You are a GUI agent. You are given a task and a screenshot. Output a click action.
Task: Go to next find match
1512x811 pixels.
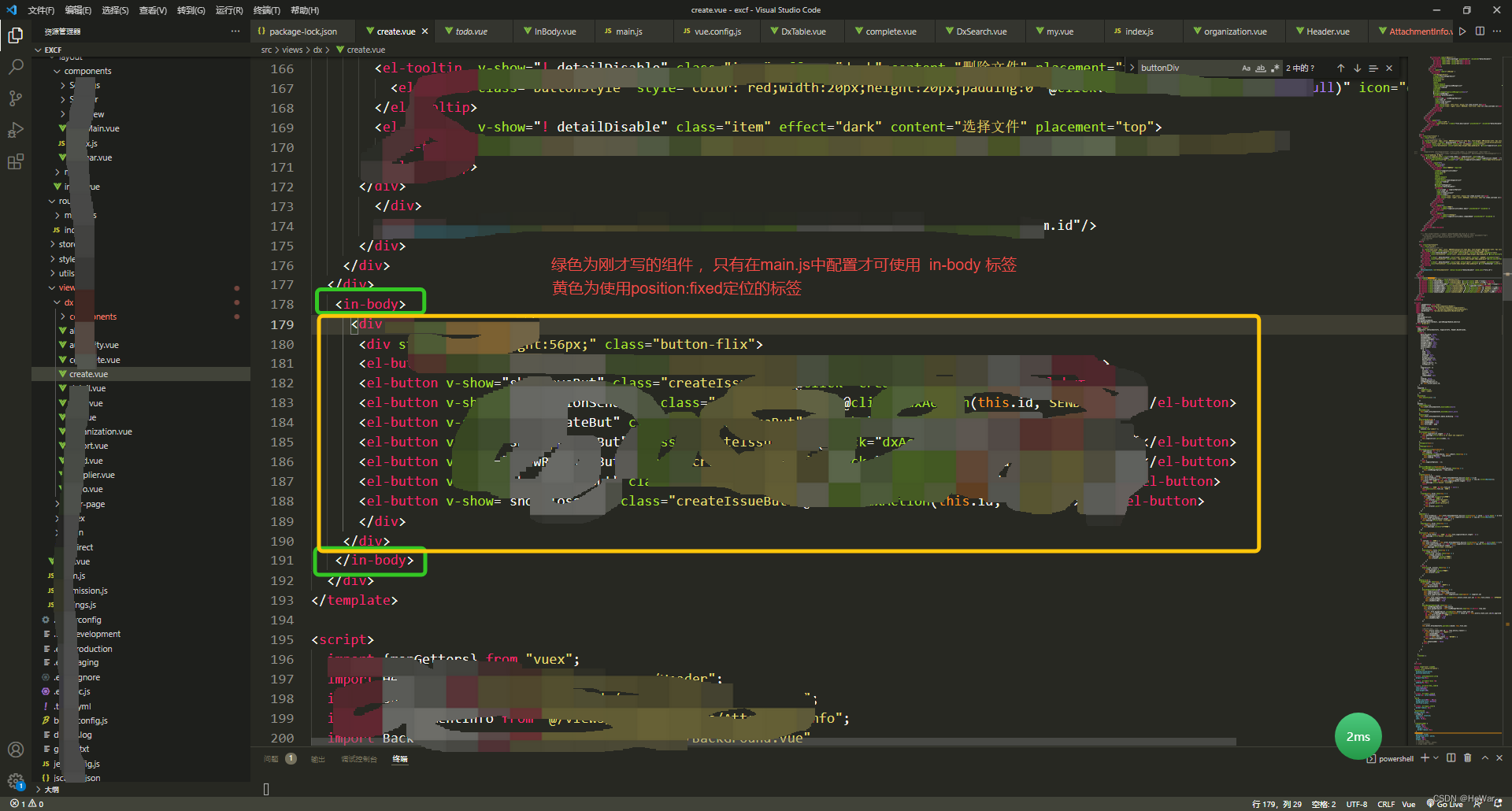[1357, 68]
